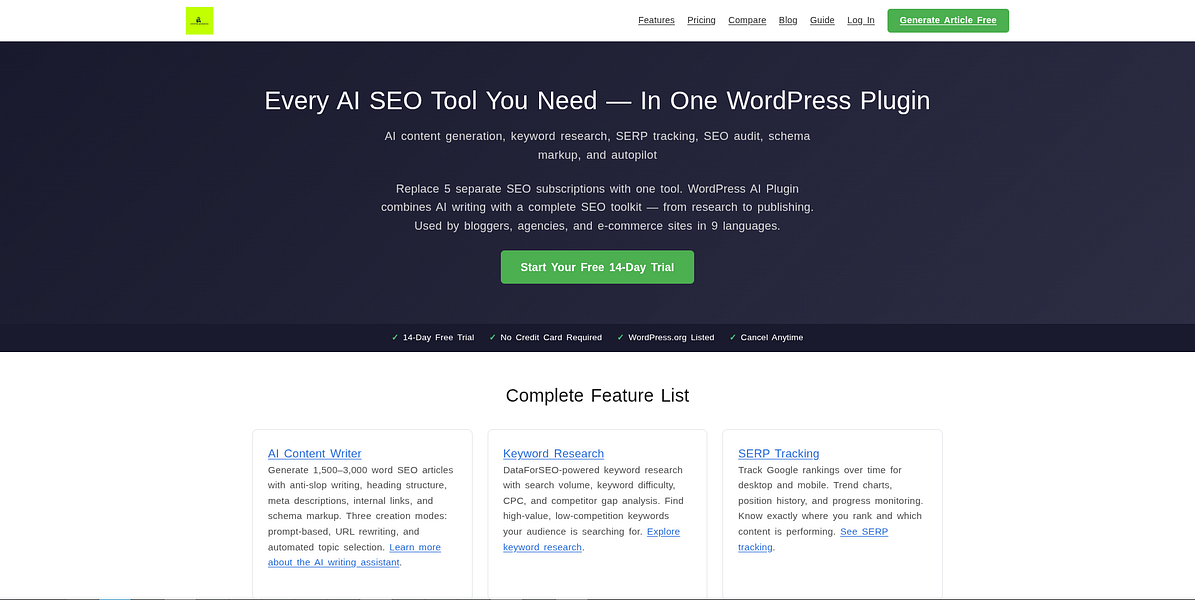Click checkmark beside 14-Day Free Trial
Viewport: 1195px width, 600px height.
[x=395, y=338]
